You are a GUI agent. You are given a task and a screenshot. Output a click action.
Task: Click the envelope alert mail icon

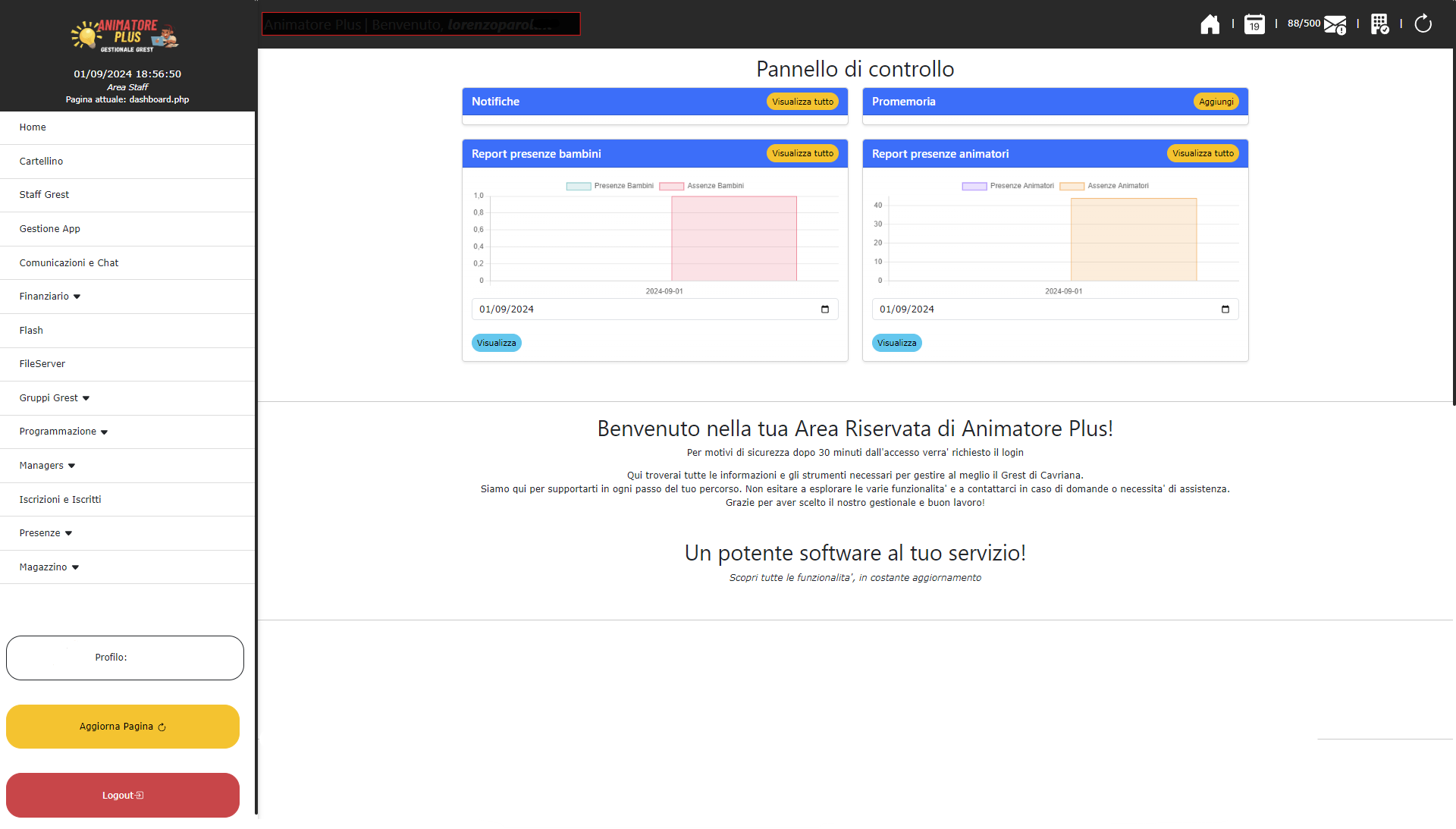pos(1335,24)
